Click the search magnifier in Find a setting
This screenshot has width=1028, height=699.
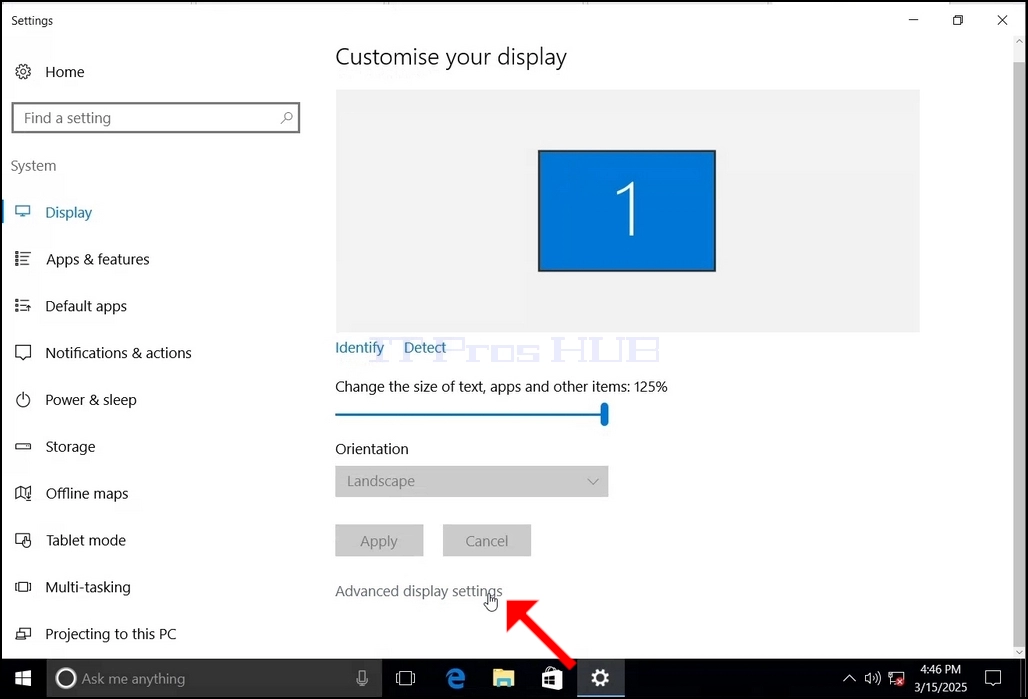click(287, 117)
